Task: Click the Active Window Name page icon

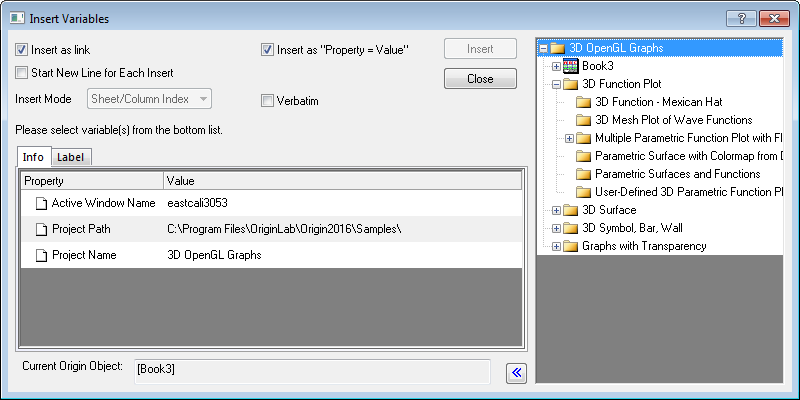Action: click(x=41, y=203)
